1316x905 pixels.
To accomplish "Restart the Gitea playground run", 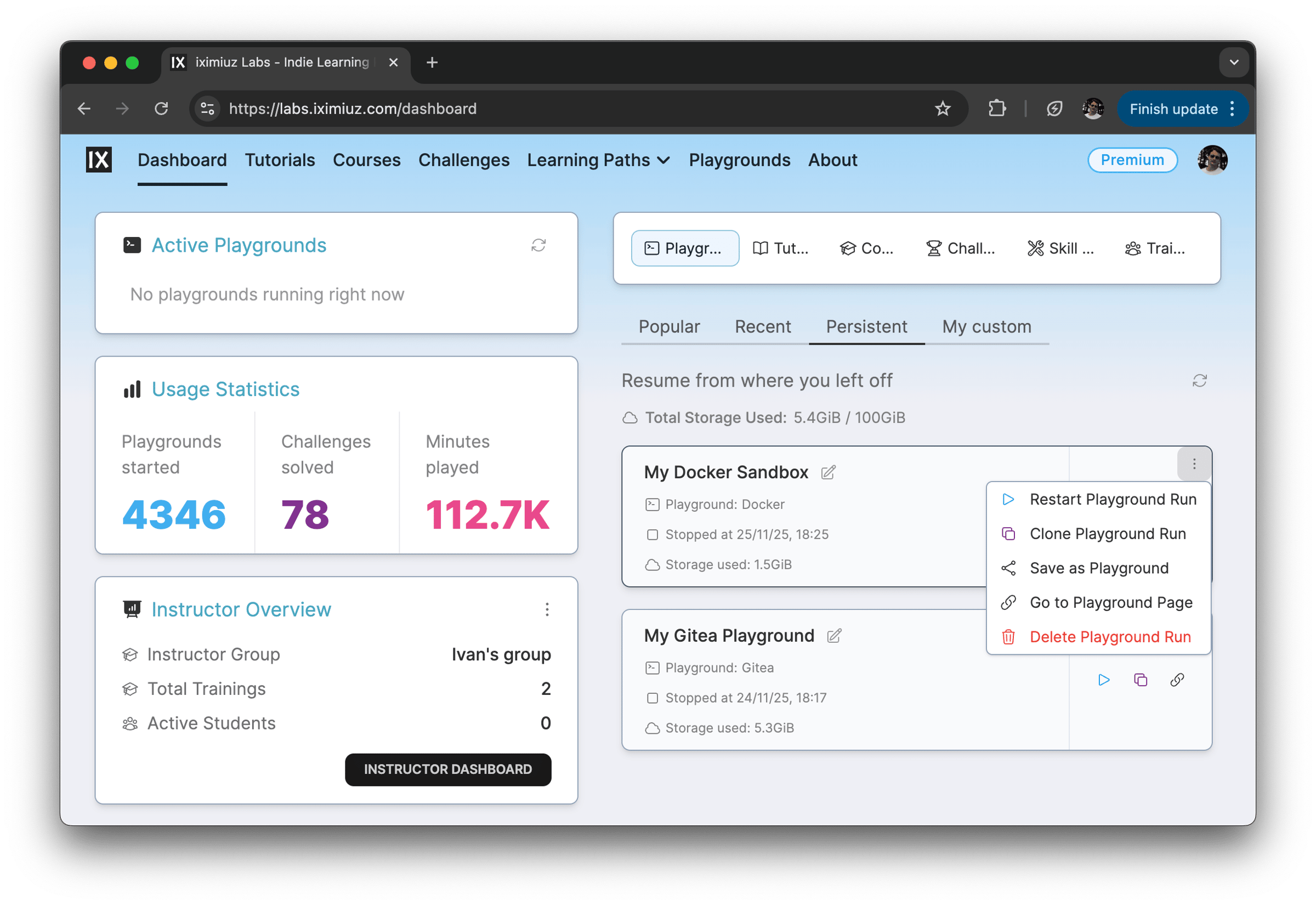I will [1103, 680].
